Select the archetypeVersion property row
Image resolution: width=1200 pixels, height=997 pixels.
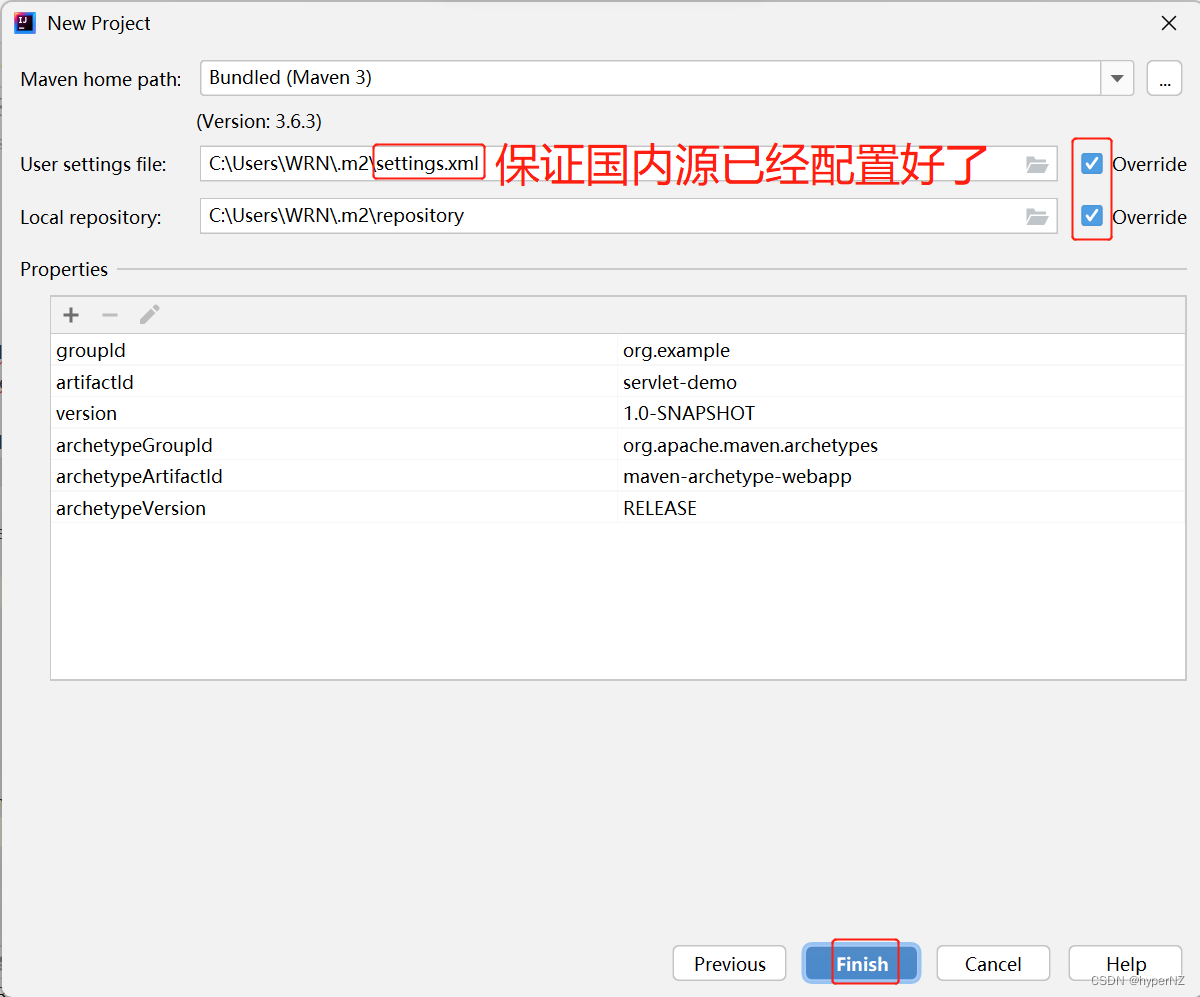click(618, 508)
